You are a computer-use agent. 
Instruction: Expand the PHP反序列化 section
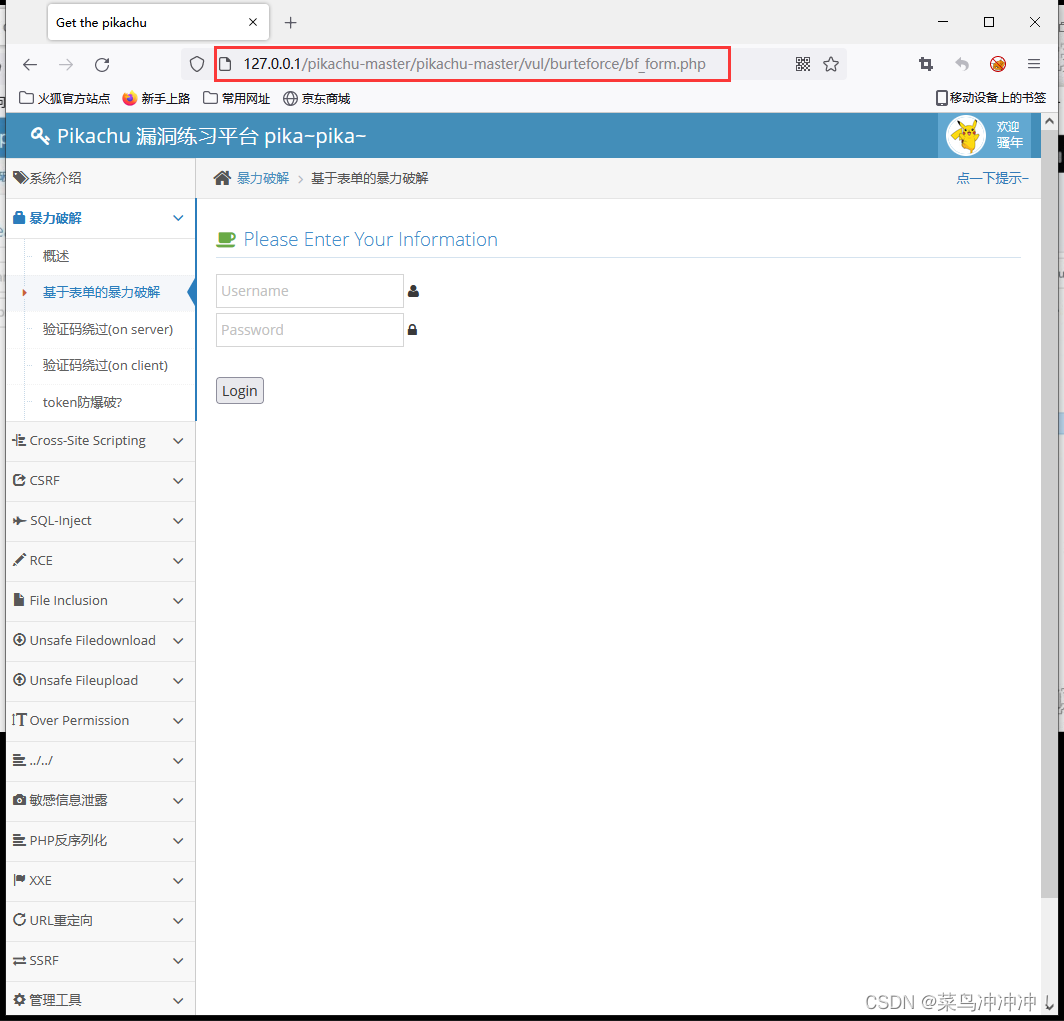click(x=100, y=841)
